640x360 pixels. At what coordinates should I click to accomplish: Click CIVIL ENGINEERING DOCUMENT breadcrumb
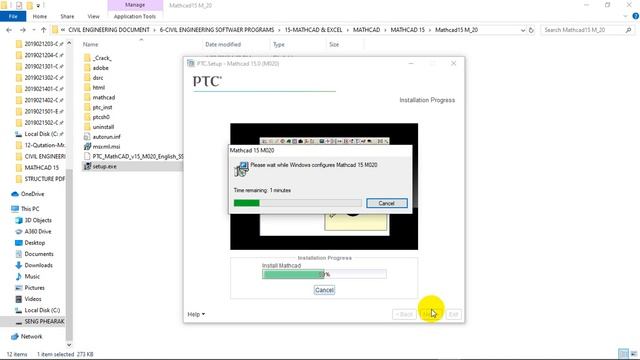click(109, 30)
